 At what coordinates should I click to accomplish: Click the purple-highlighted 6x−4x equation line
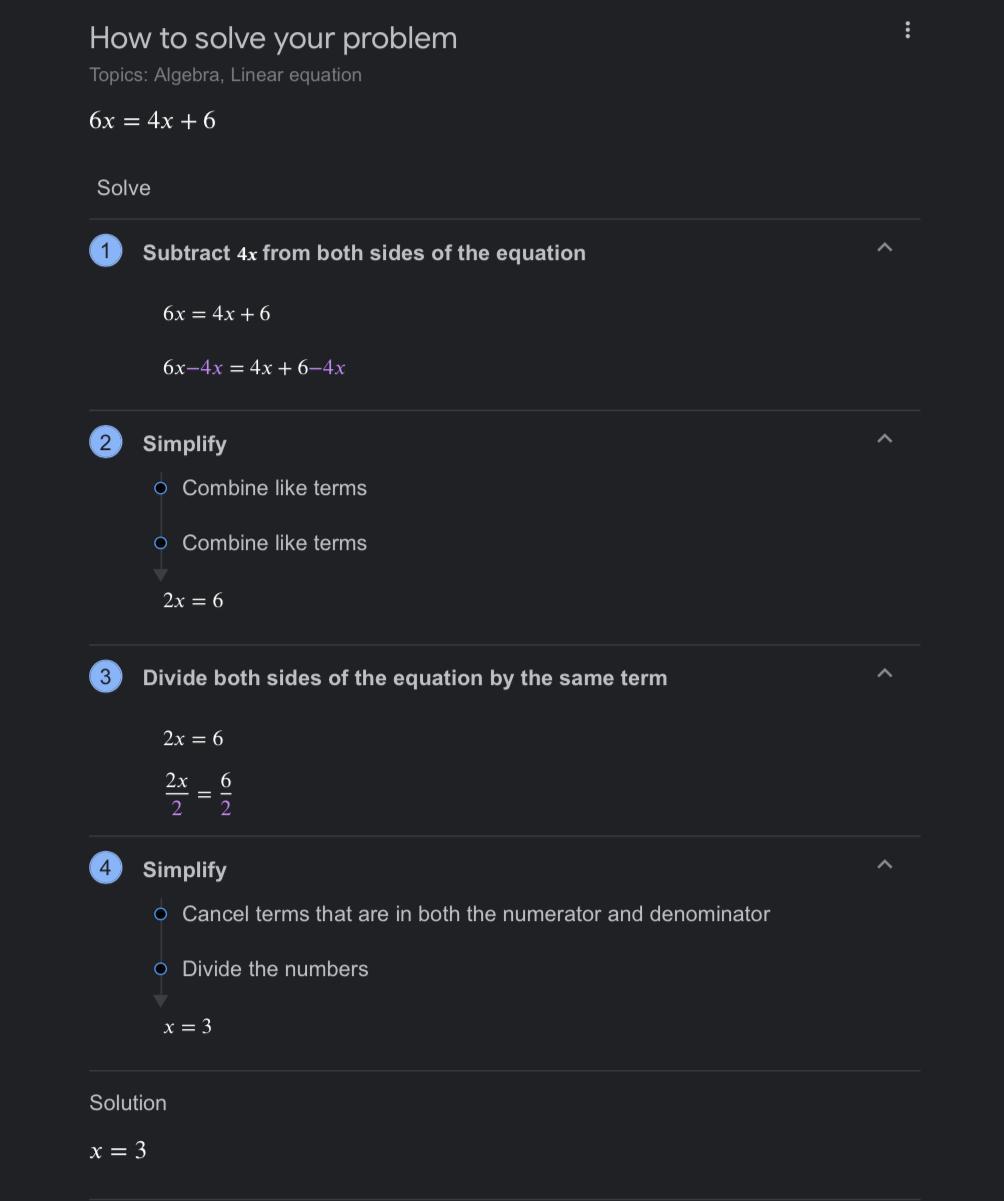[254, 368]
